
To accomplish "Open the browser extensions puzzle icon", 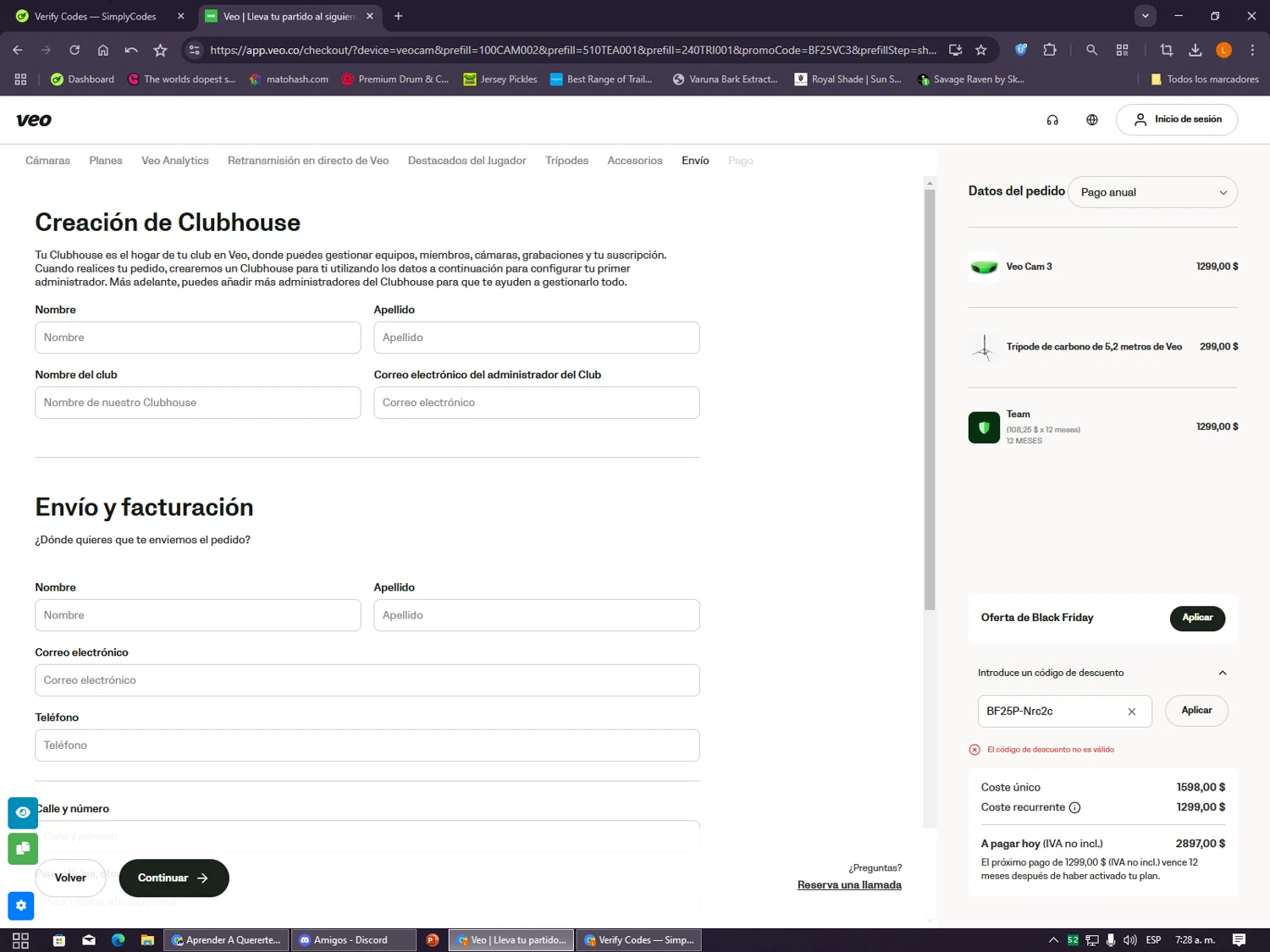I will [1050, 50].
